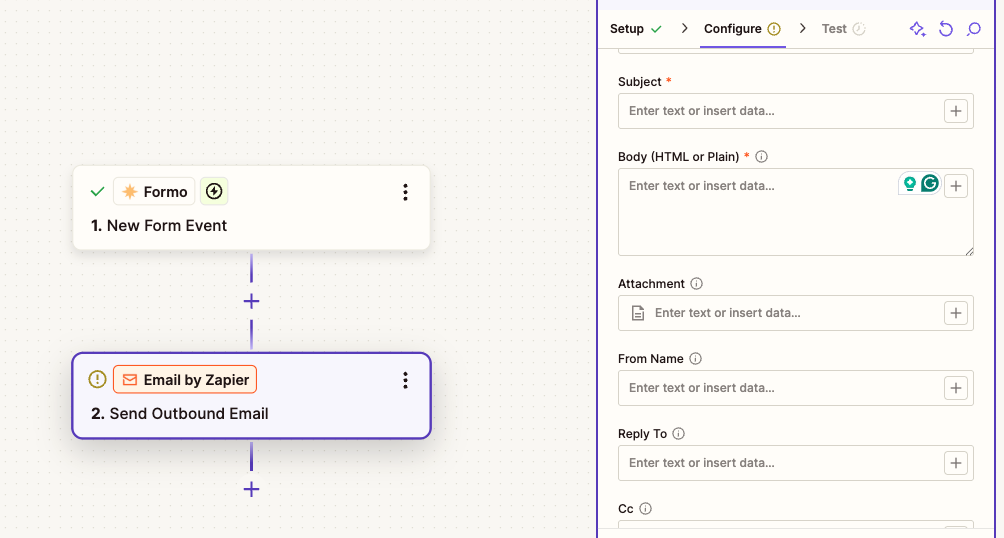Insert data into the Reply To field with plus
This screenshot has width=1004, height=538.
tap(956, 463)
